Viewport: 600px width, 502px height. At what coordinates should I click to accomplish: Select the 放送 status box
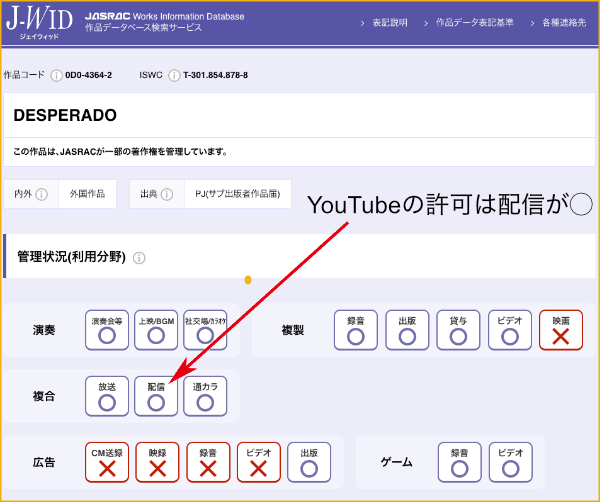107,396
